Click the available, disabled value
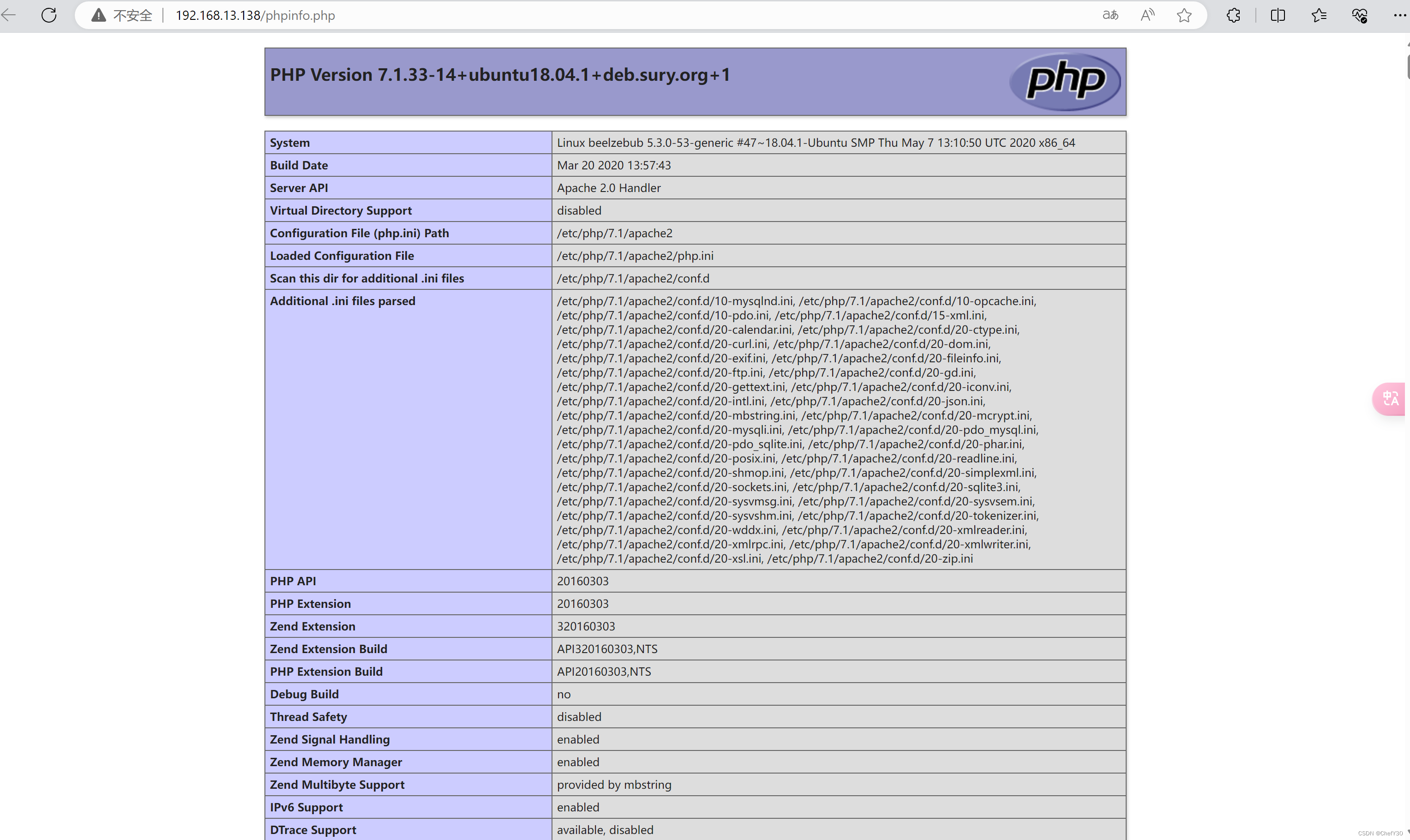Viewport: 1410px width, 840px height. tap(605, 830)
